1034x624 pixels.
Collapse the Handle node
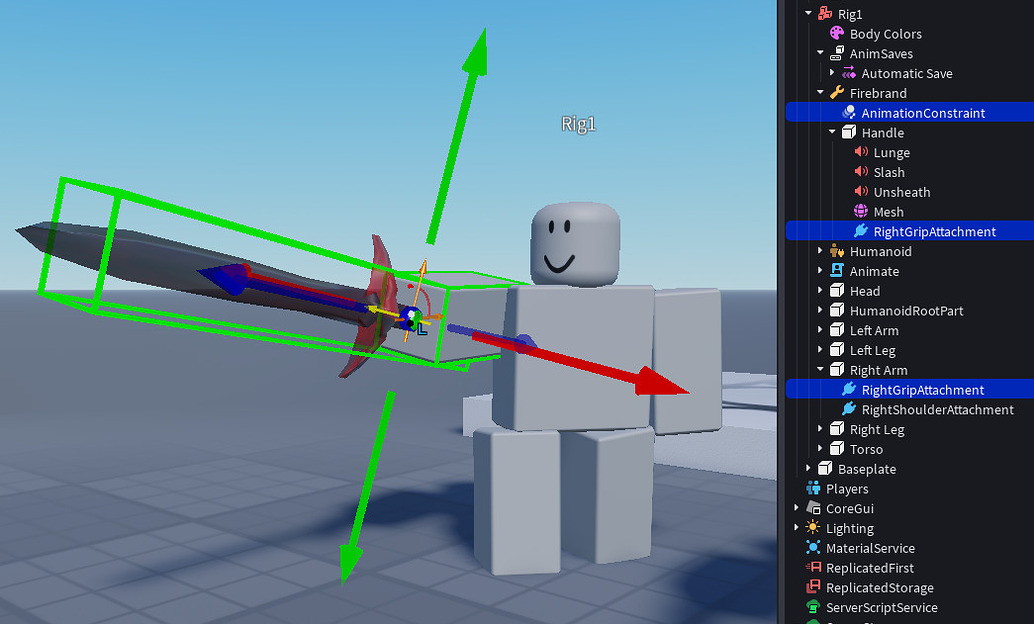(832, 132)
